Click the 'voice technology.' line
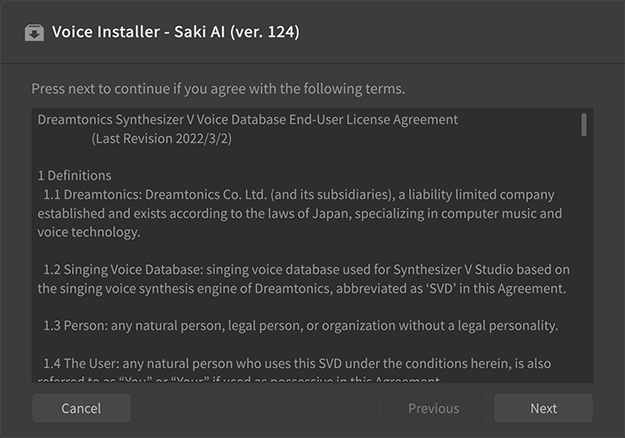The image size is (625, 438). coord(89,232)
